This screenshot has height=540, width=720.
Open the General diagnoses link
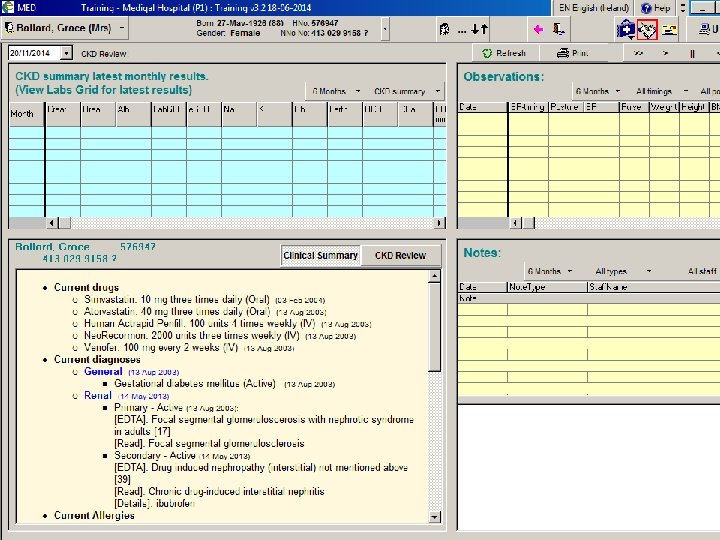[103, 371]
